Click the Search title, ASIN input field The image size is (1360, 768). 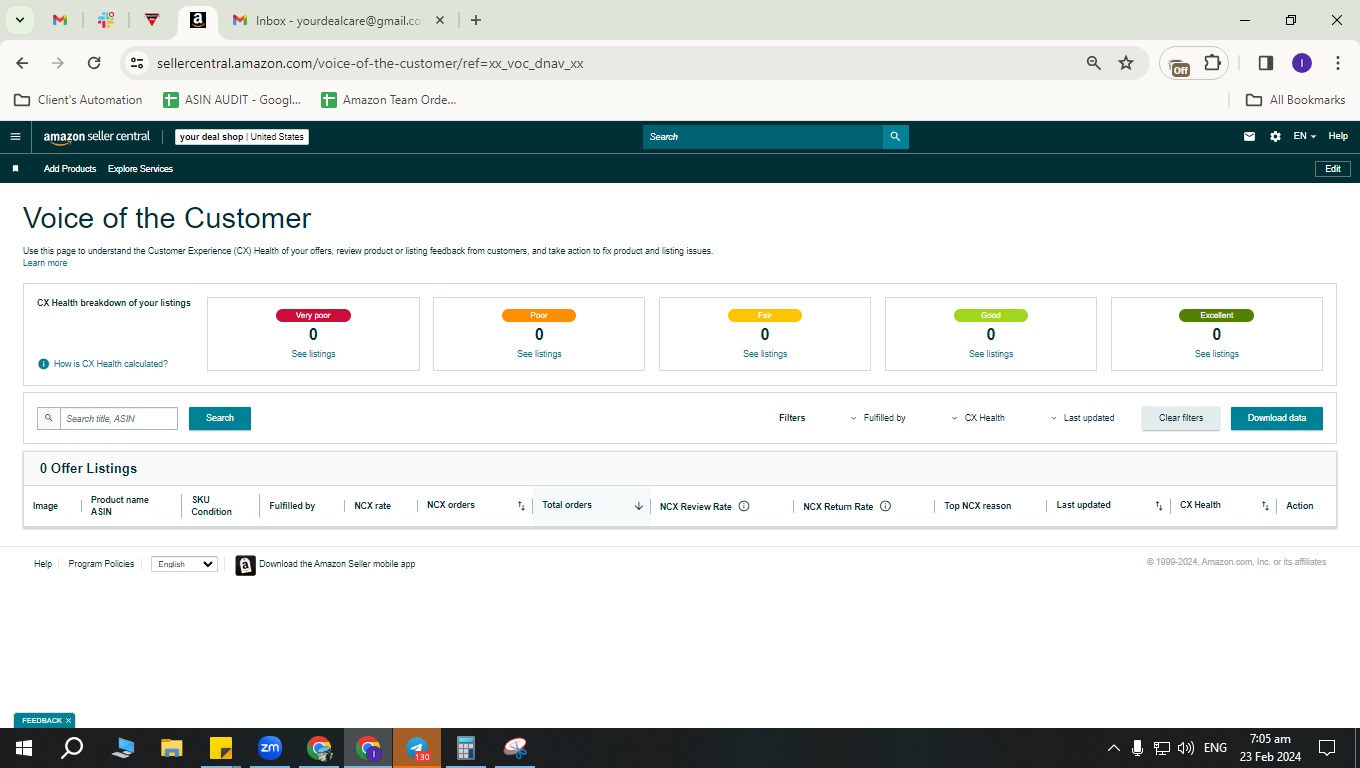click(119, 418)
